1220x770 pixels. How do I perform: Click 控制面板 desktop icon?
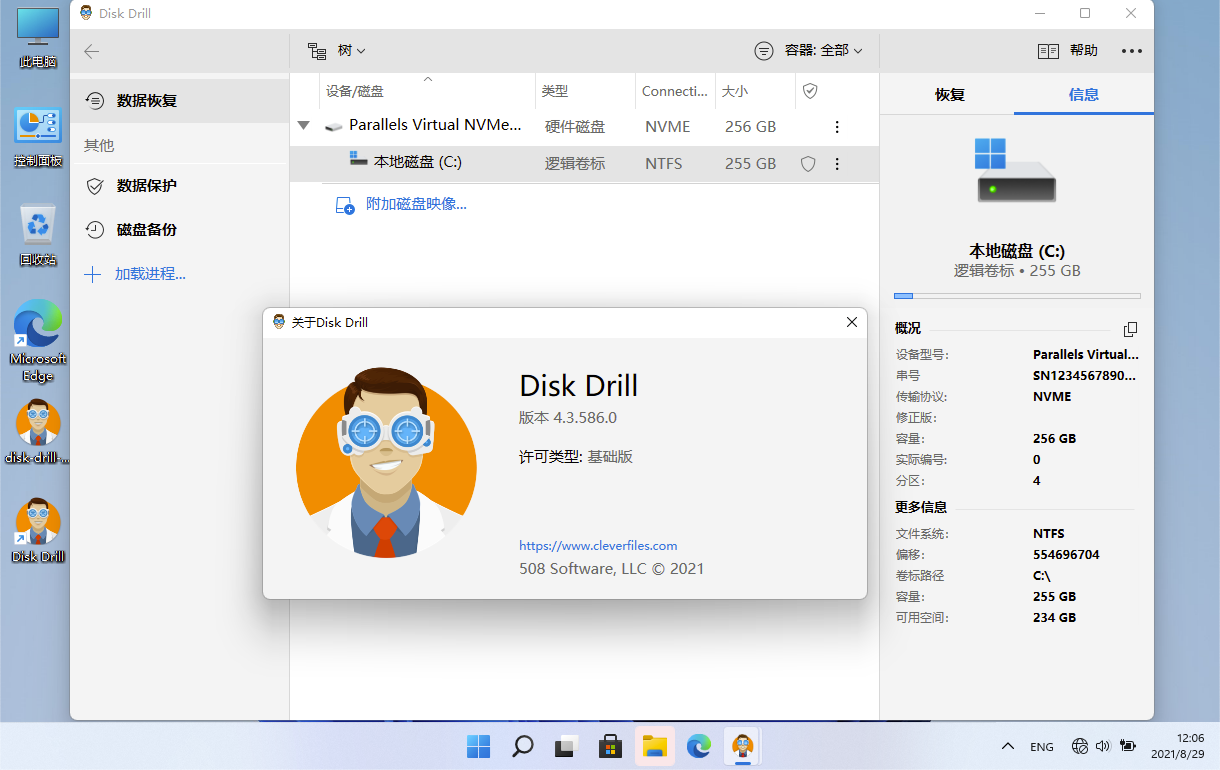pos(38,137)
